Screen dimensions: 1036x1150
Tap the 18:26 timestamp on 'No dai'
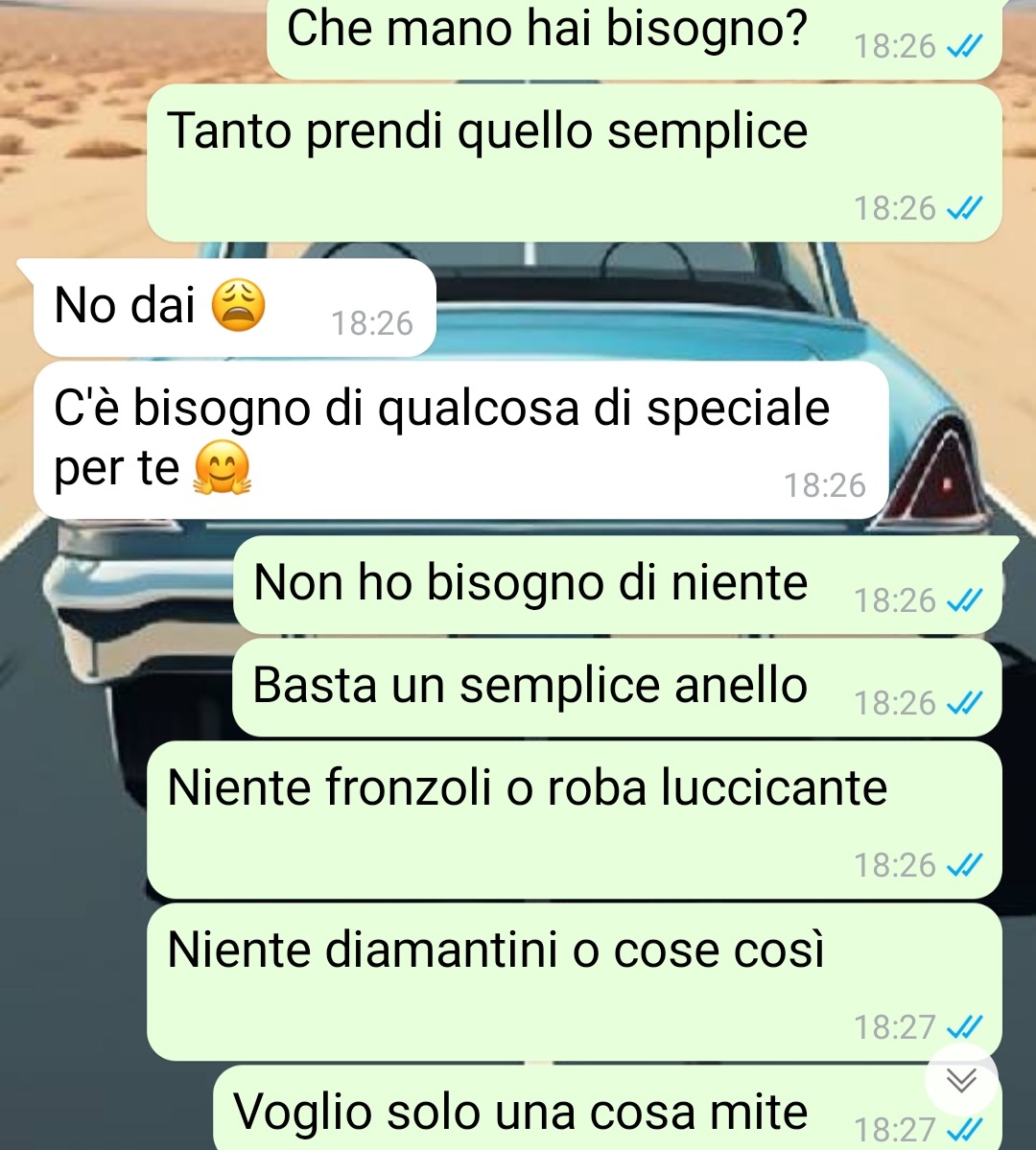click(x=372, y=323)
